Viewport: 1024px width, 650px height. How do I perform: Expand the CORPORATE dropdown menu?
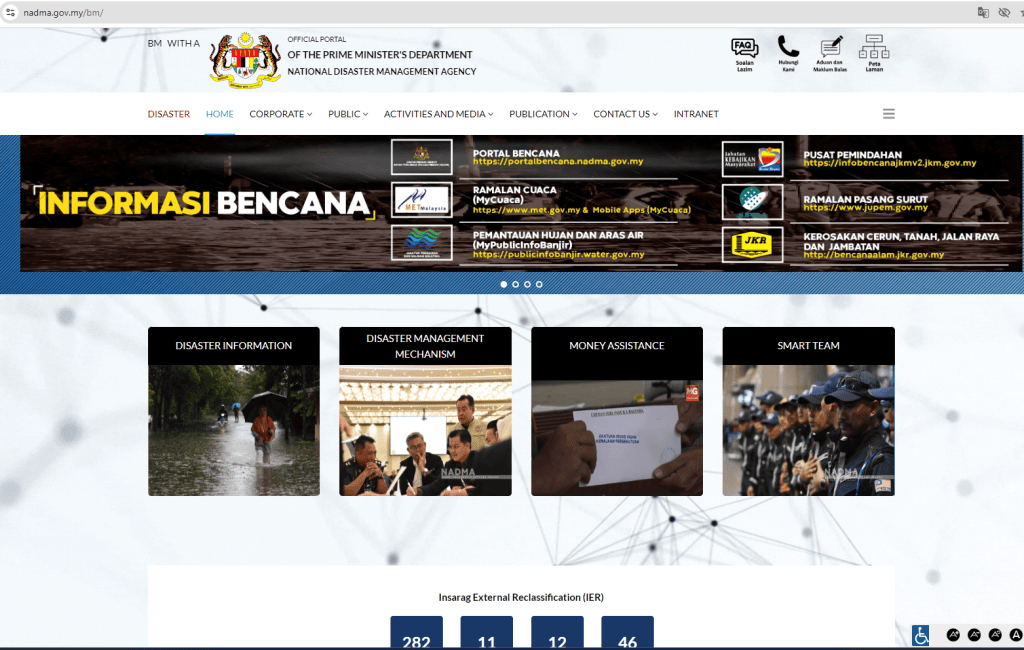[x=281, y=114]
